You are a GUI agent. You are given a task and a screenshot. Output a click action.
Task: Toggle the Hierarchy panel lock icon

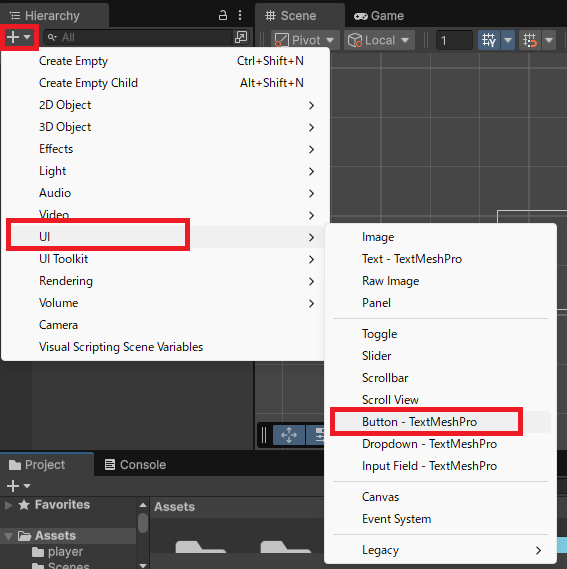pyautogui.click(x=223, y=15)
